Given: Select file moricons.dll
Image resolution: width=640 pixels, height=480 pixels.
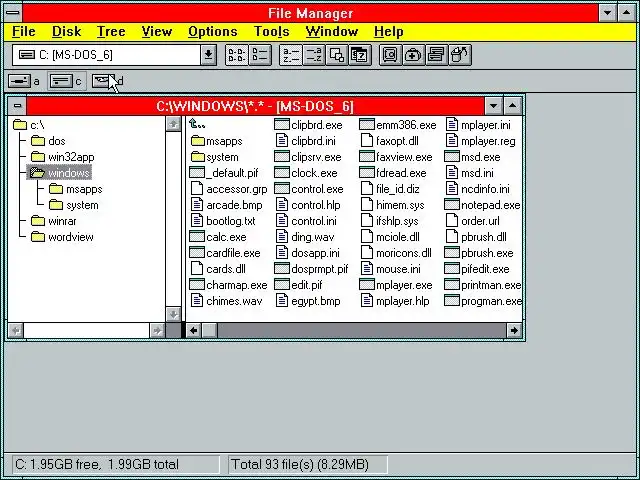Looking at the screenshot, I should [396, 253].
